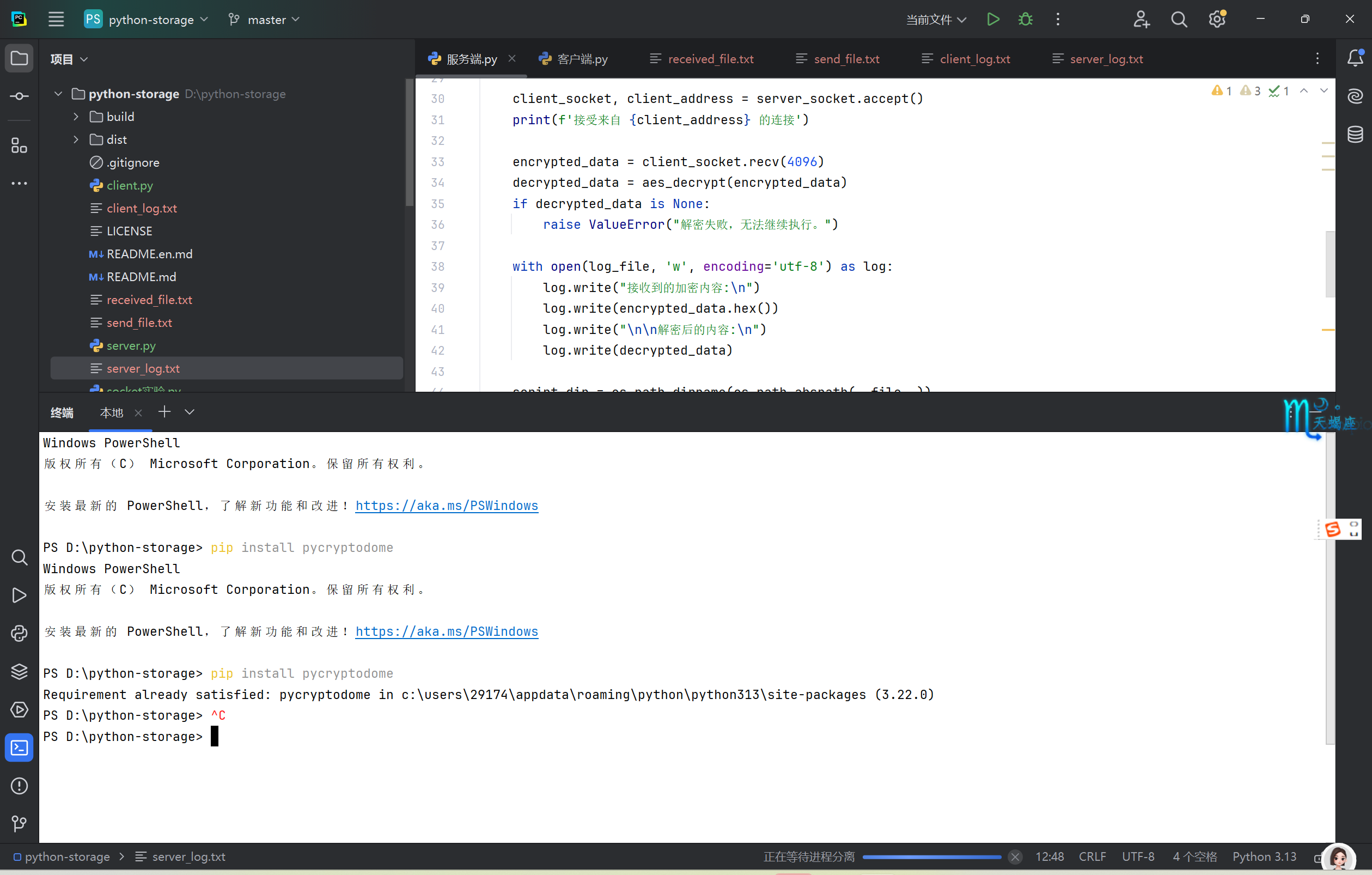Viewport: 1372px width, 875px height.
Task: Toggle the Project tool window folder icon
Action: 20,58
